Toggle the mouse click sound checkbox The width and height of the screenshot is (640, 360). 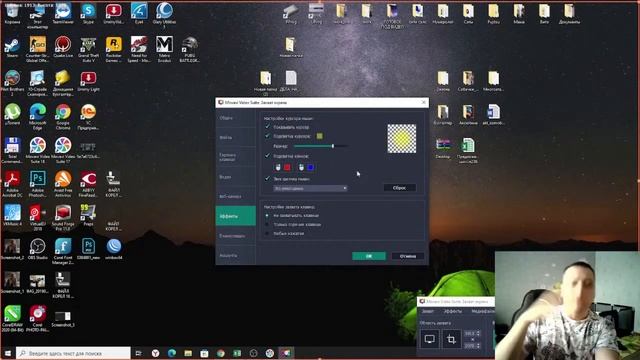[x=268, y=179]
